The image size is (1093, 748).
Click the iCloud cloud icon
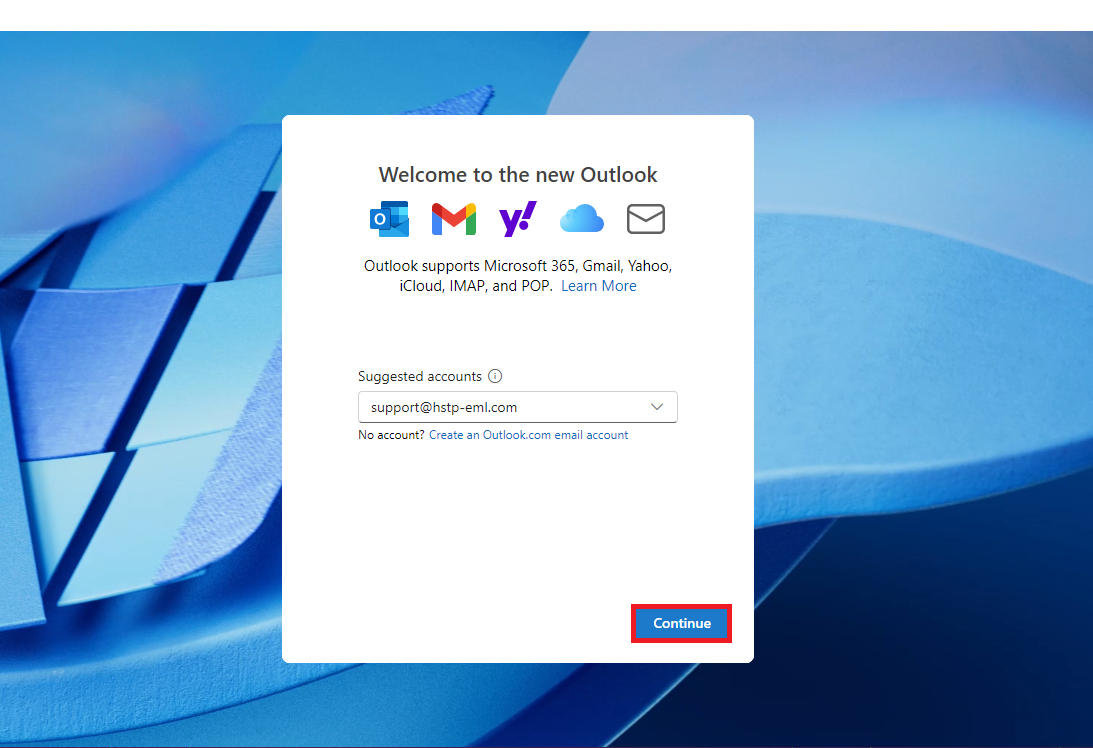click(x=581, y=218)
